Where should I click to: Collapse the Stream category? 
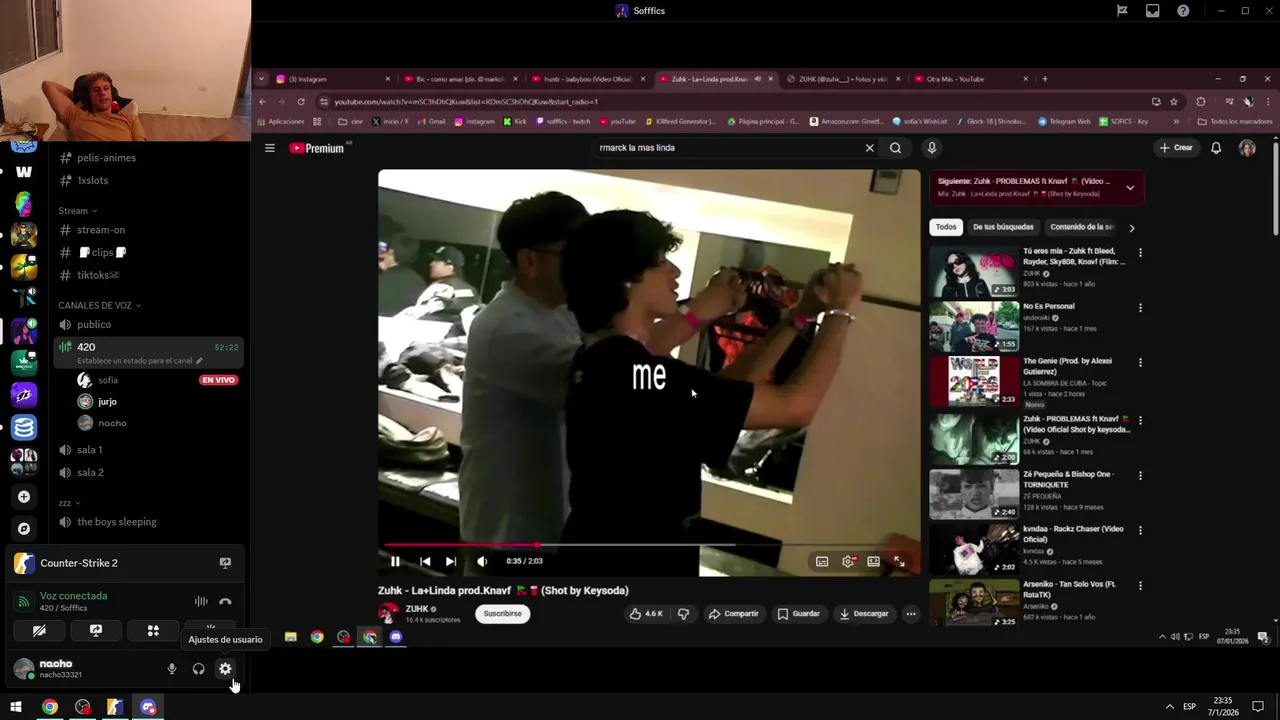tap(77, 211)
